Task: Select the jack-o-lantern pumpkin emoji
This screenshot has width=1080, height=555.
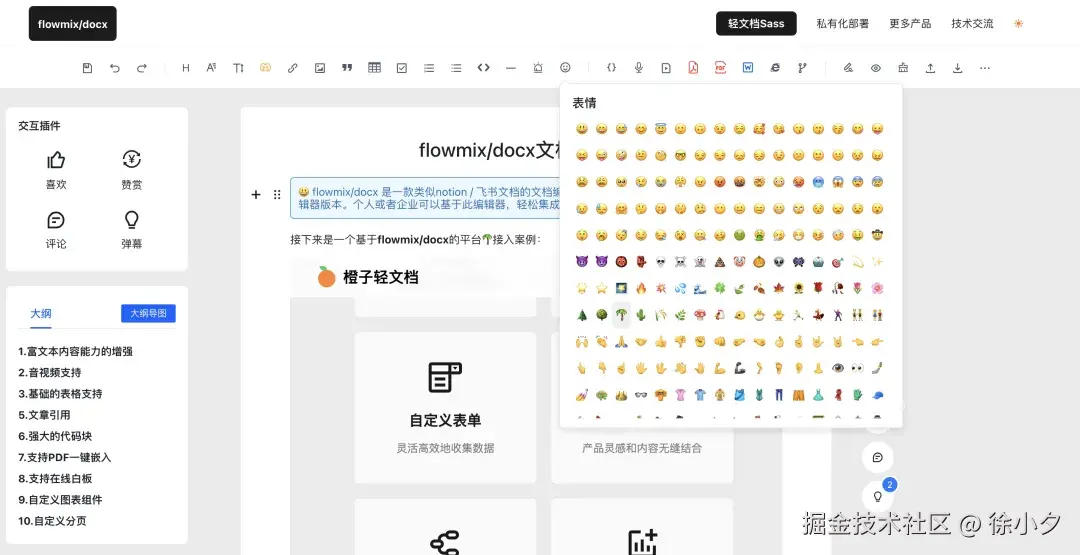Action: tap(759, 262)
